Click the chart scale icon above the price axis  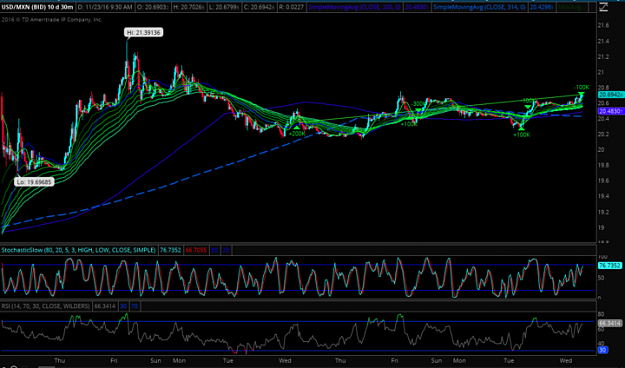(603, 7)
